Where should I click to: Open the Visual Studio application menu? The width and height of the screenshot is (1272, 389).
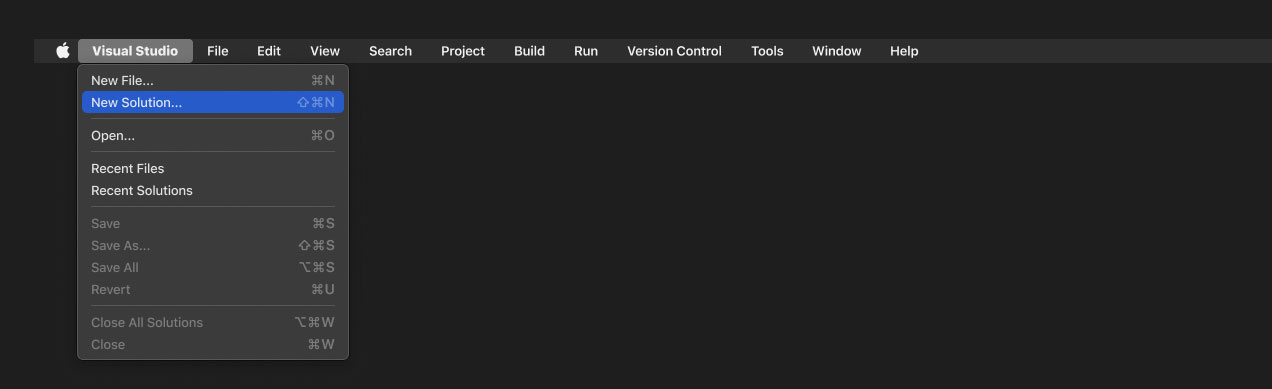coord(135,51)
